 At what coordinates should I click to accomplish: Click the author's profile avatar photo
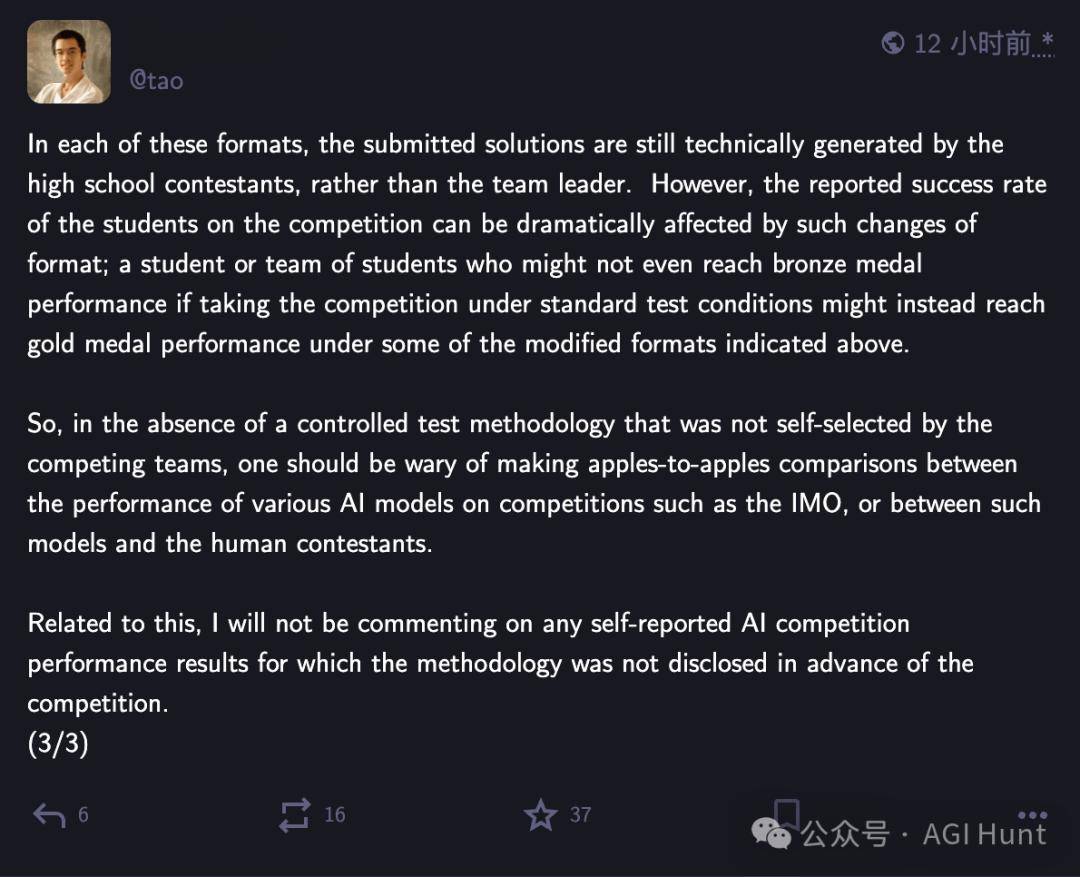pos(69,62)
